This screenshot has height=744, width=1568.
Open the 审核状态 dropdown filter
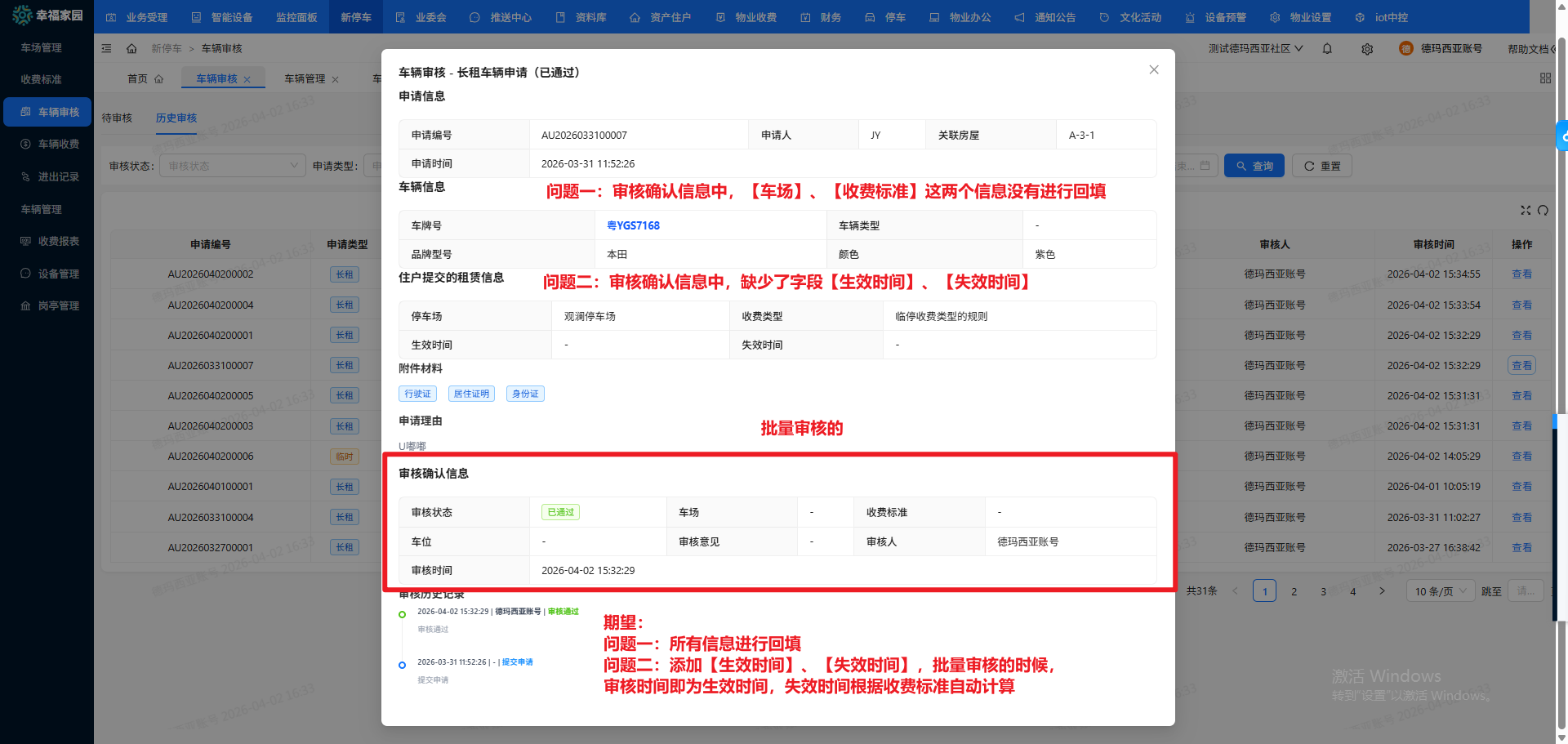232,166
